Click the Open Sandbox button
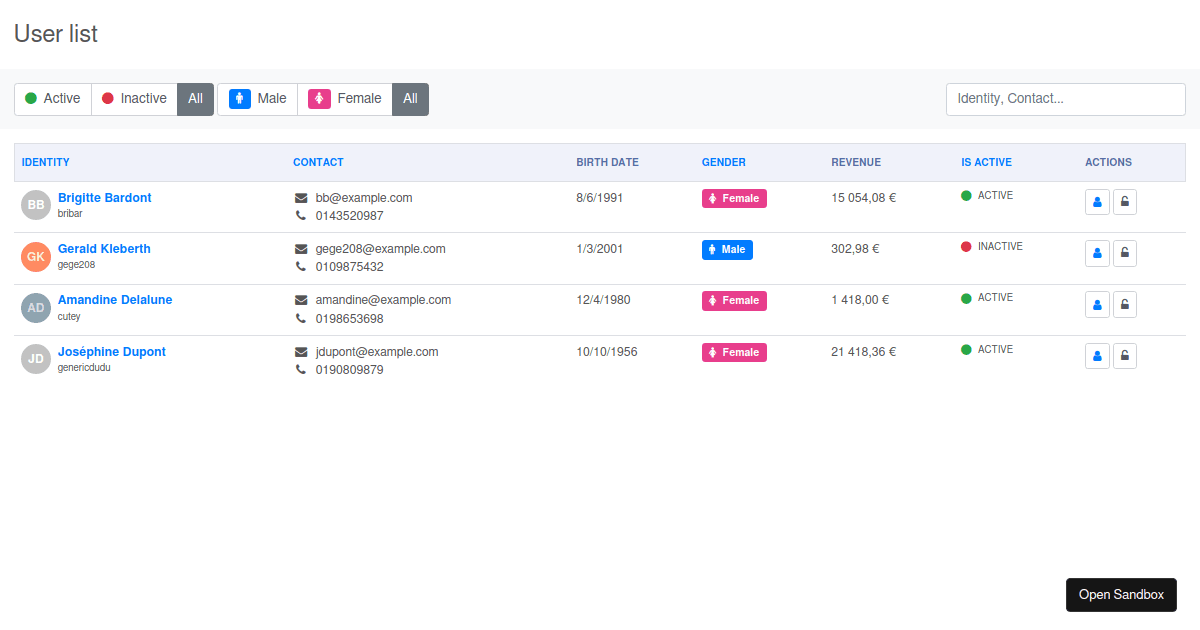Image resolution: width=1200 pixels, height=630 pixels. pos(1121,594)
